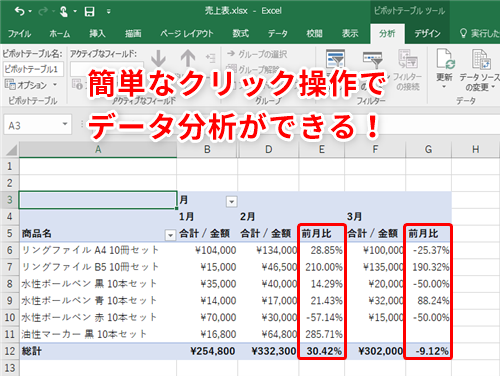500x376 pixels.
Task: Click フィルターの接続 button
Action: coord(408,70)
